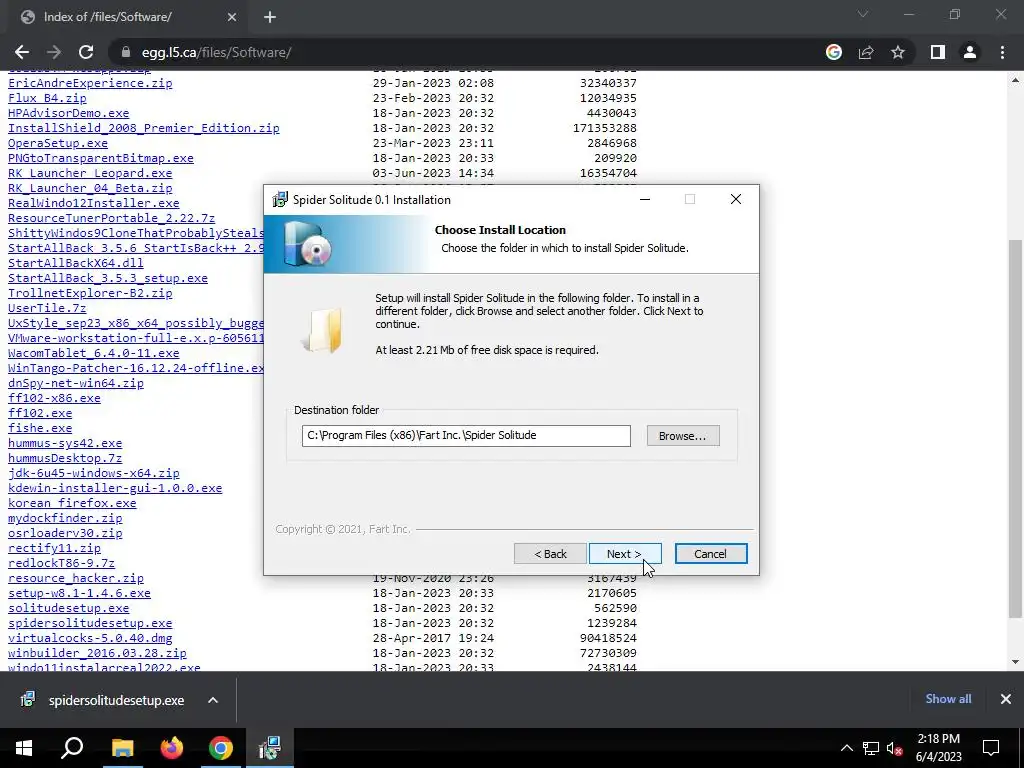Click StartAllBackX64.dll link

(76, 263)
